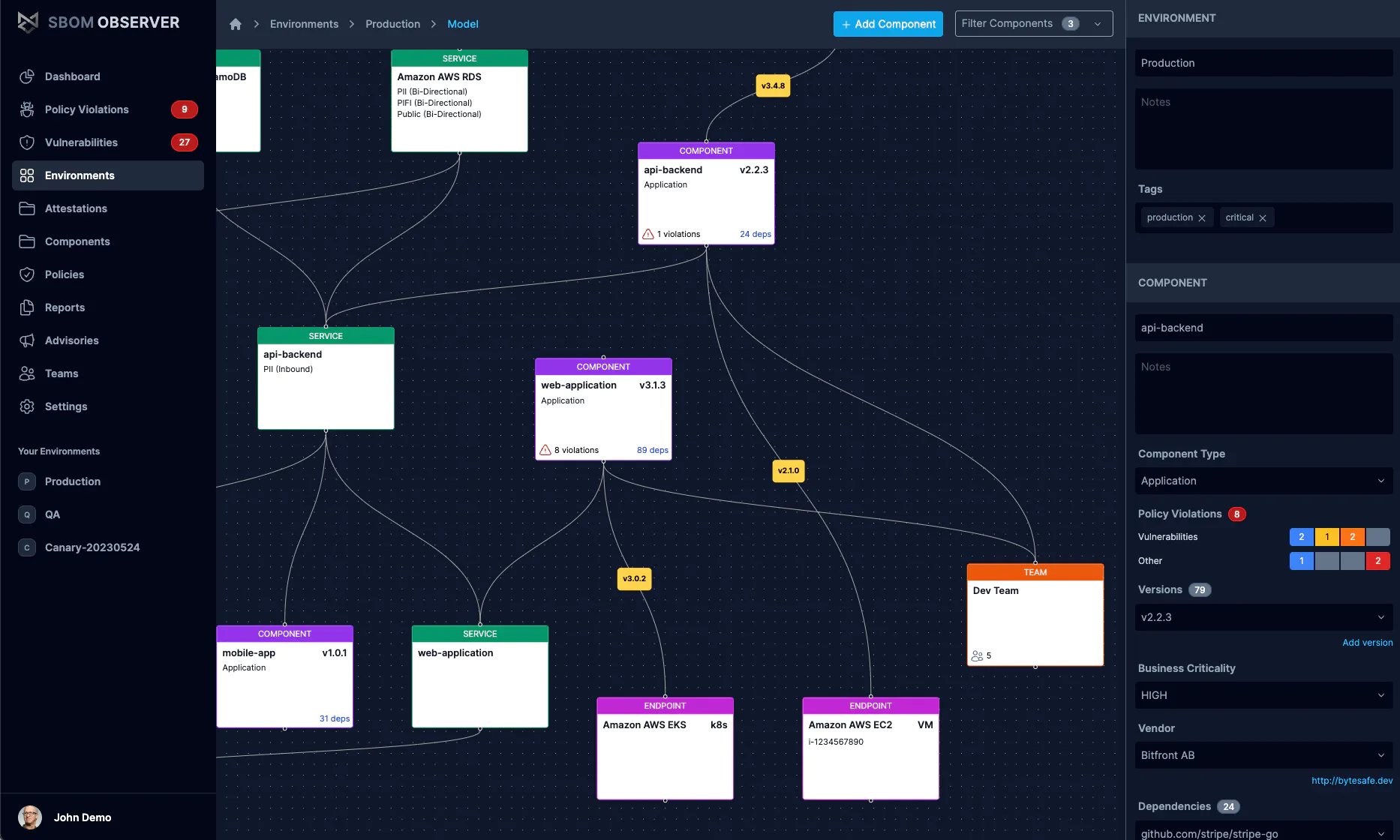Click the Policies shield check icon
This screenshot has height=840, width=1400.
tap(27, 274)
